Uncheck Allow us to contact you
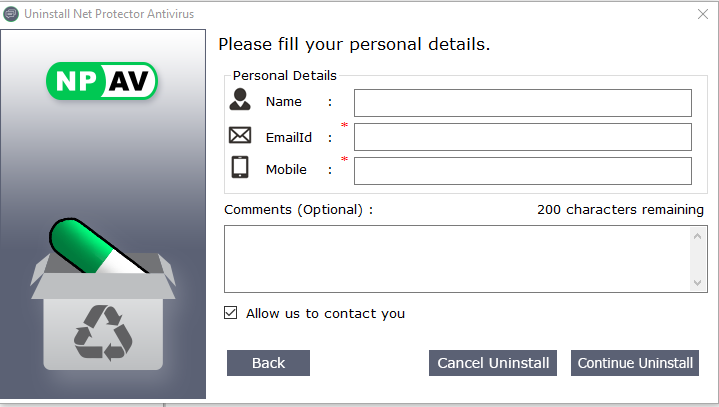719x407 pixels. coord(231,313)
